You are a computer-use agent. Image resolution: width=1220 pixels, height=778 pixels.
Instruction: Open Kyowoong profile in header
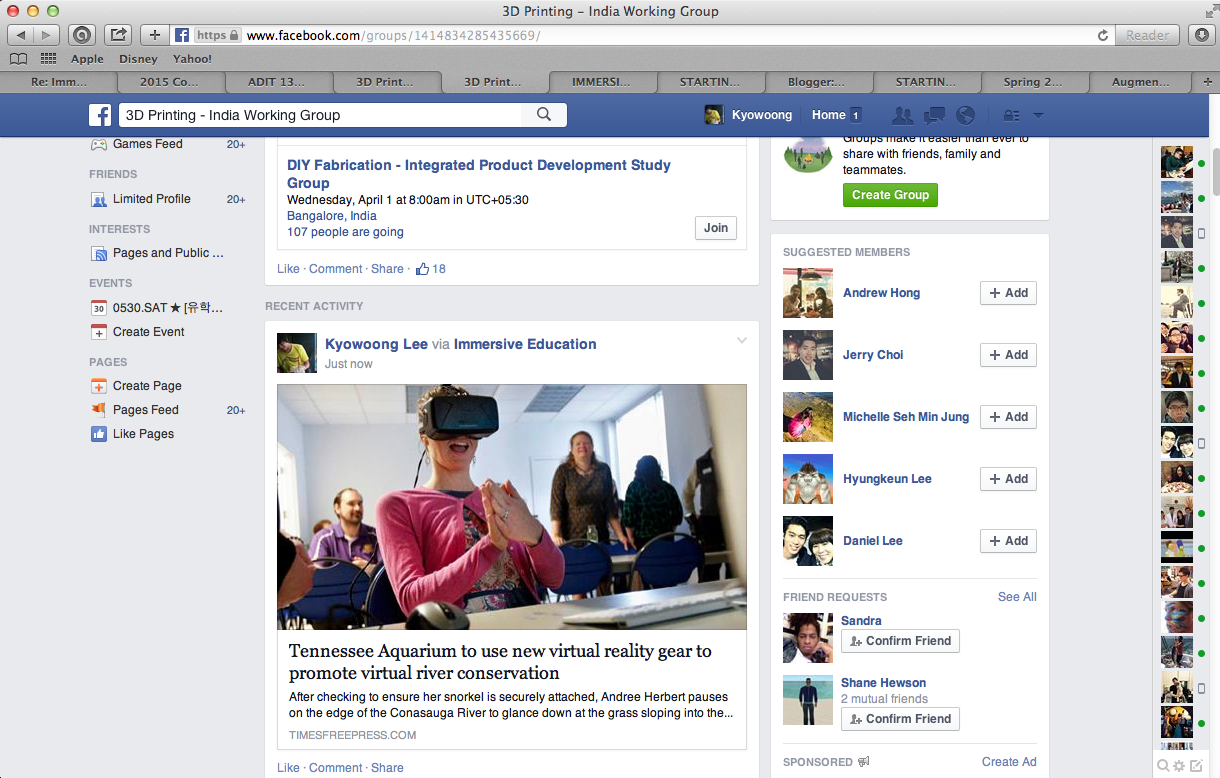[749, 115]
